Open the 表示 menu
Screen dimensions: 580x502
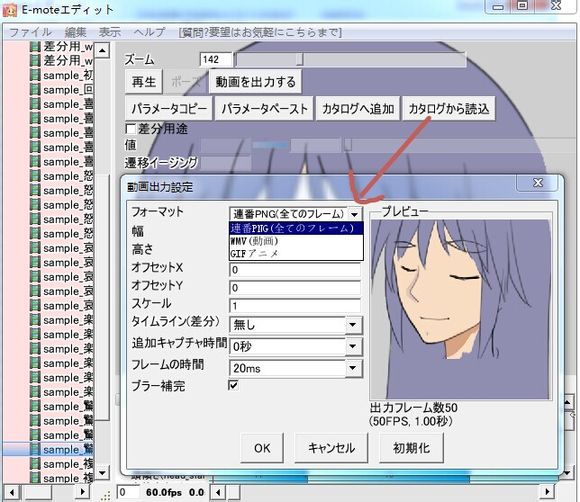click(109, 33)
